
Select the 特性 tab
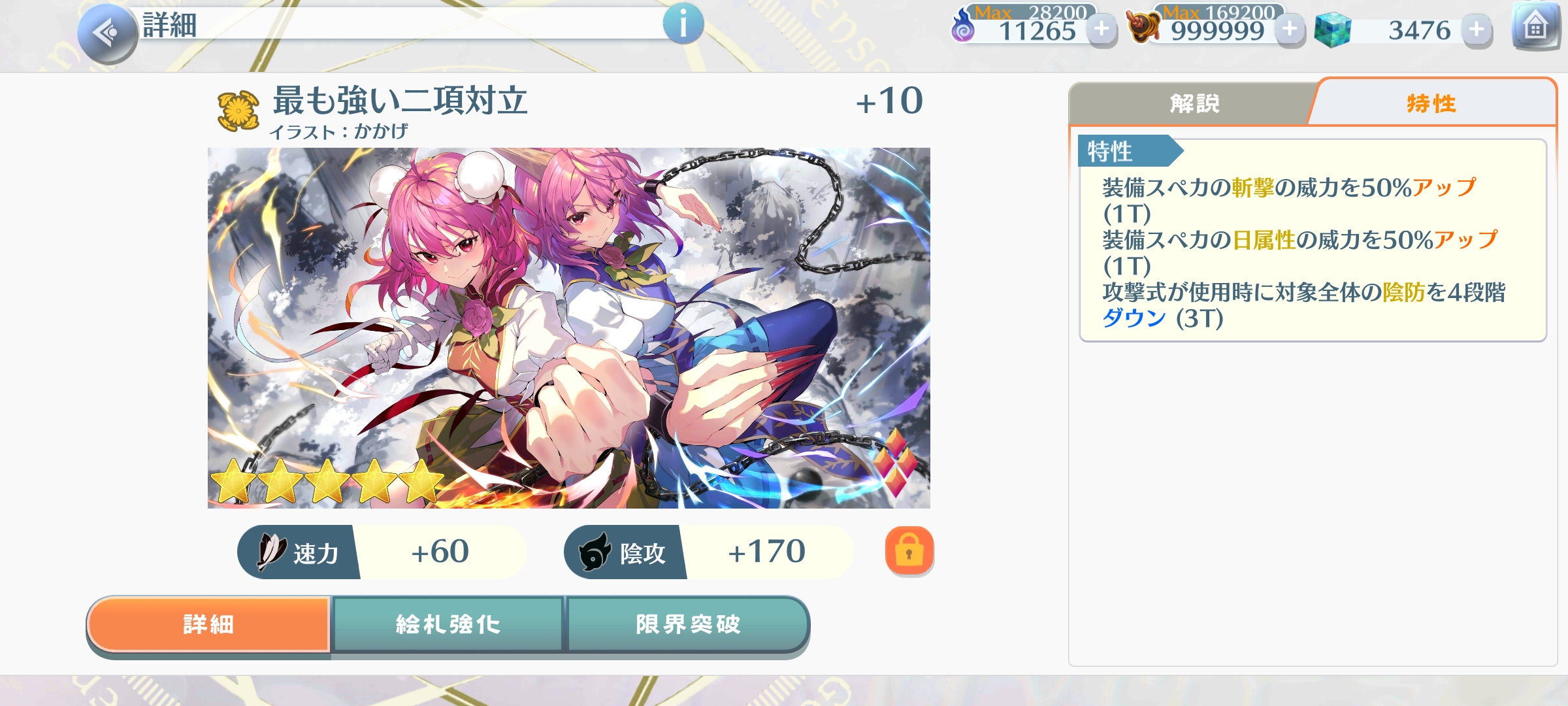tap(1432, 103)
